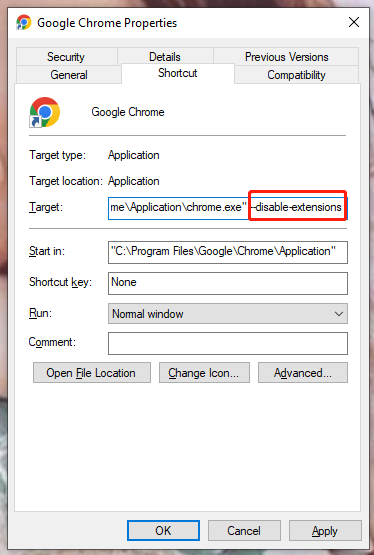
Task: Click the Start in text field
Action: click(x=228, y=252)
